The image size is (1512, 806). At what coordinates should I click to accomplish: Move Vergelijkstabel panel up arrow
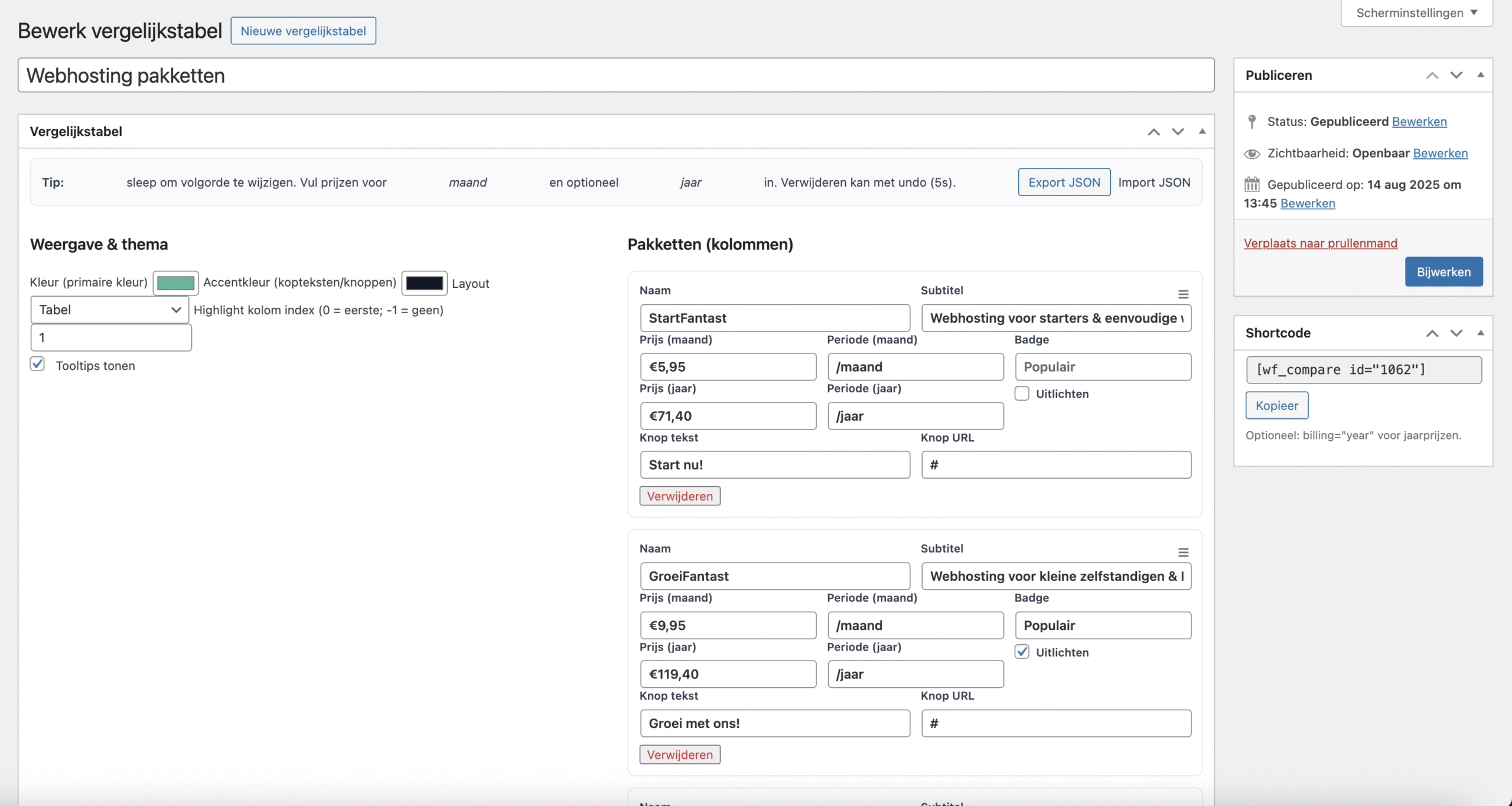pos(1153,132)
